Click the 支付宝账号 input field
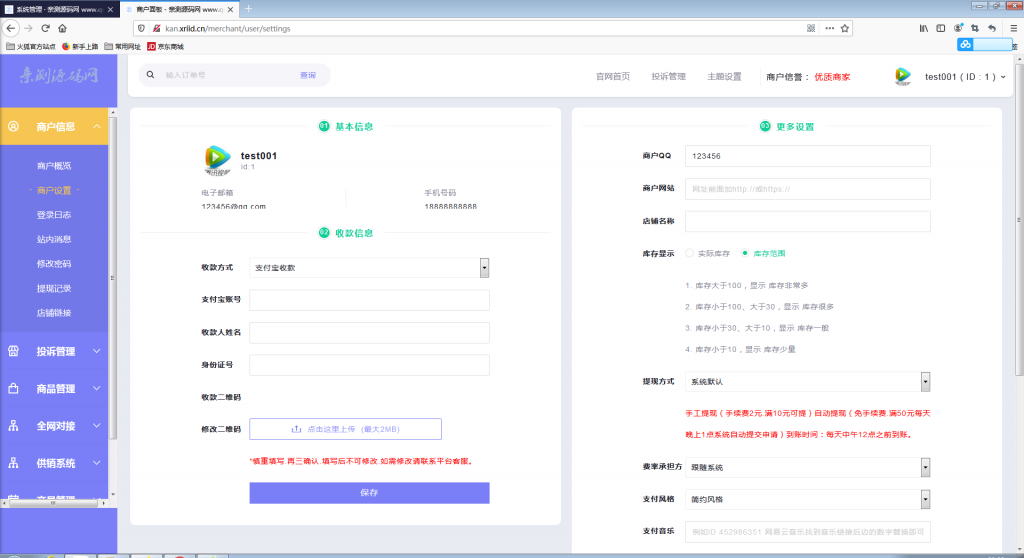The height and width of the screenshot is (558, 1024). click(x=369, y=300)
